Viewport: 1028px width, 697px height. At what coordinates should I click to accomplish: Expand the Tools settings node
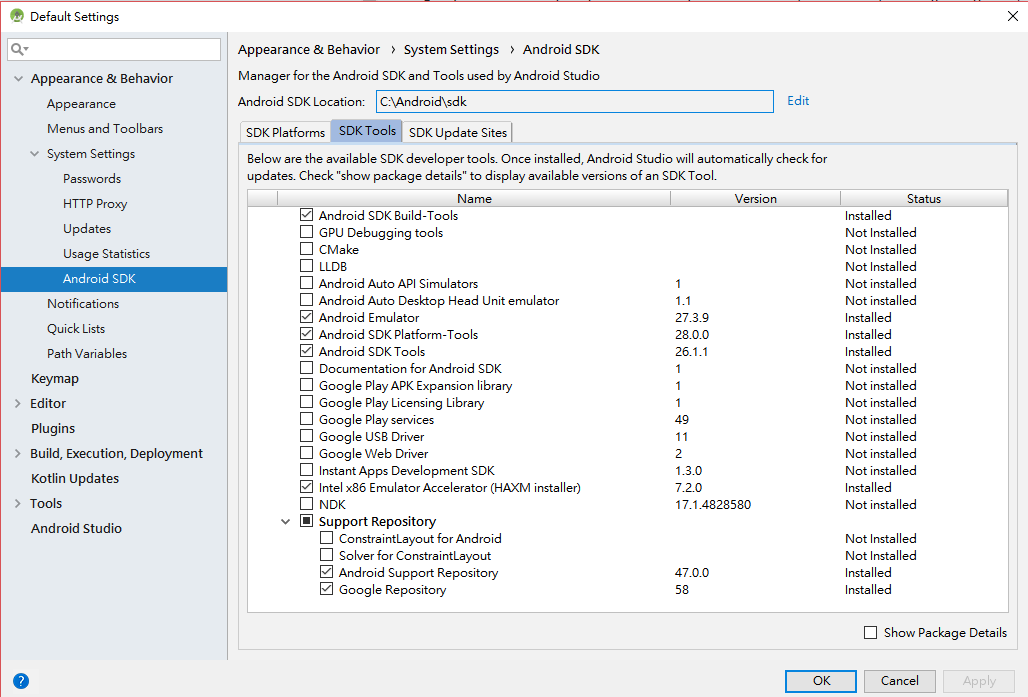[x=18, y=503]
